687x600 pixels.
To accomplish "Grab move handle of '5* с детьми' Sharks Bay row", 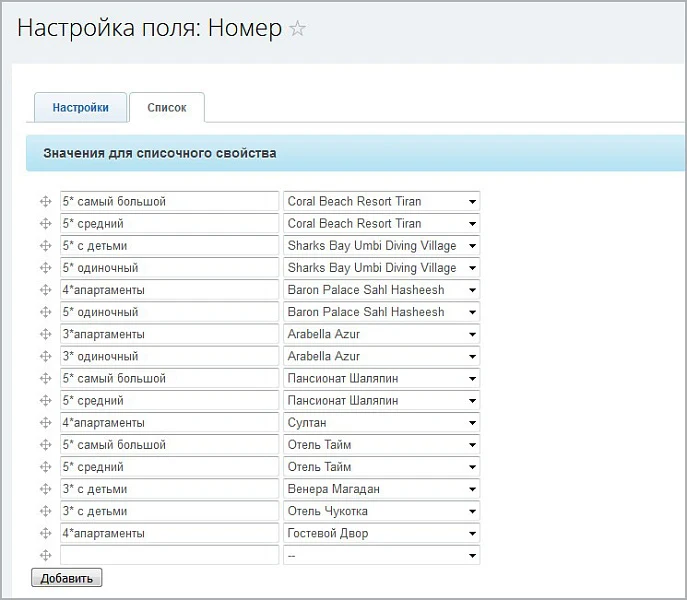I will 46,246.
